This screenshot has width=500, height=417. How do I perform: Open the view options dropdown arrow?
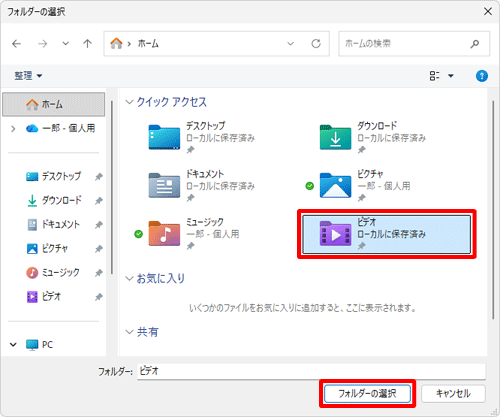(x=451, y=76)
